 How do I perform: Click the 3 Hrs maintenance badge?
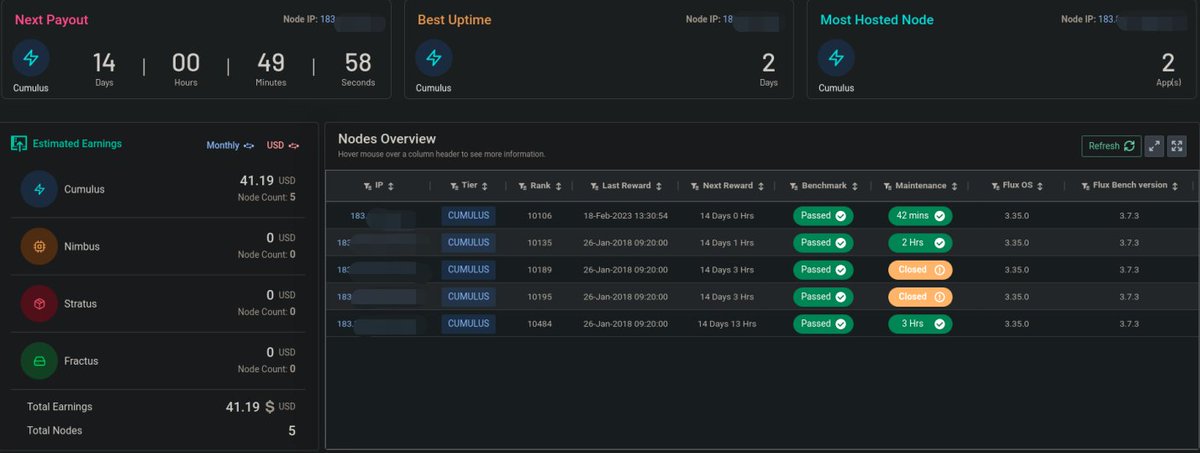[919, 323]
